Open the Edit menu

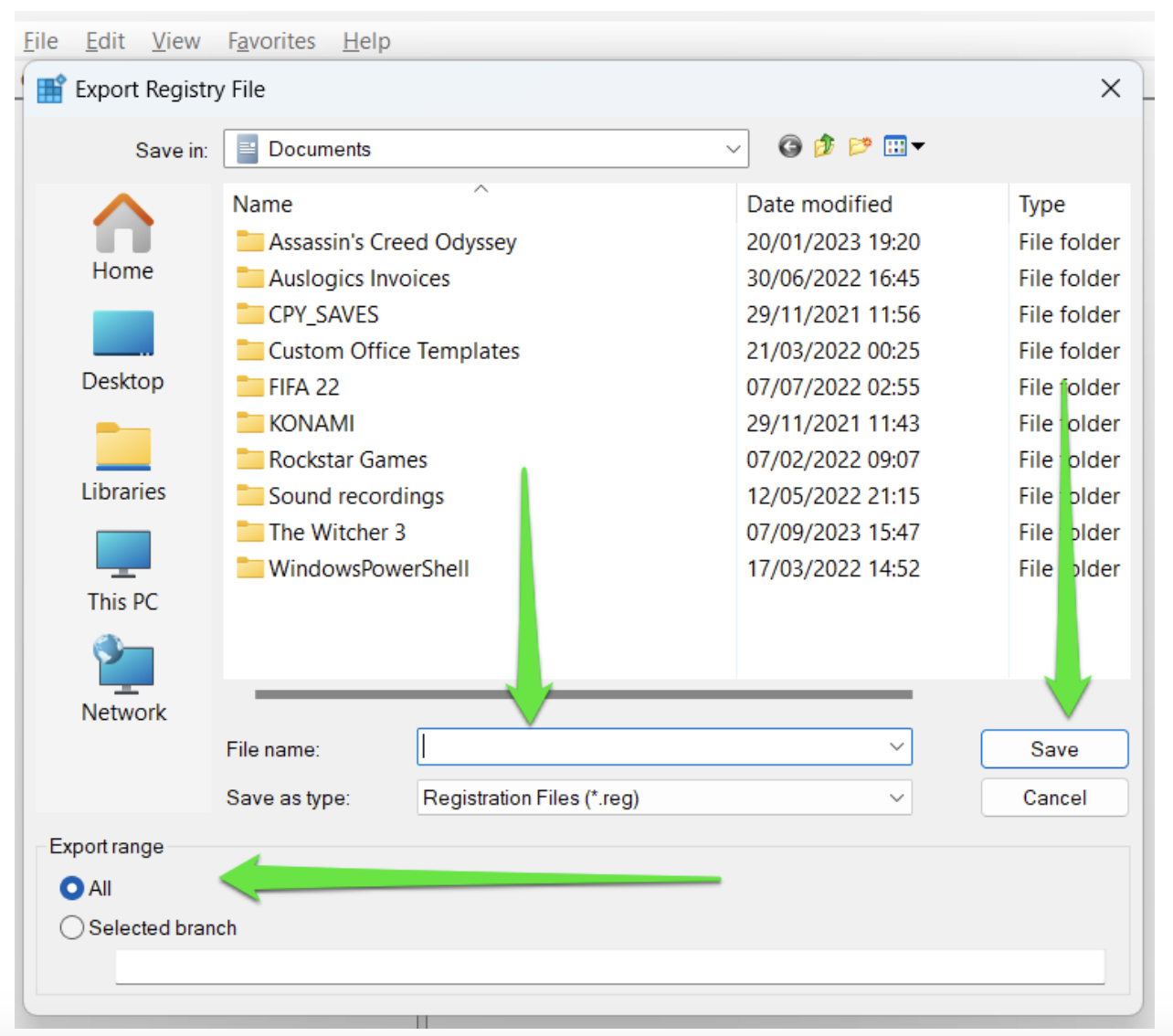[104, 40]
